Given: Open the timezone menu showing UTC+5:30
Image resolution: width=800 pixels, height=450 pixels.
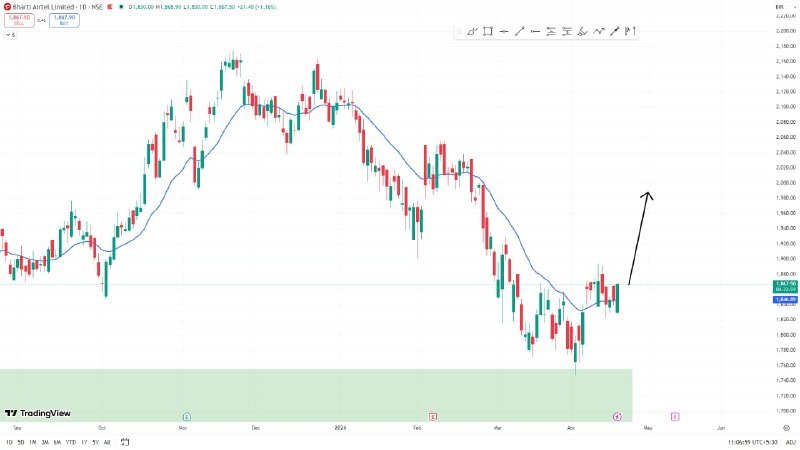Looking at the screenshot, I should coord(753,442).
